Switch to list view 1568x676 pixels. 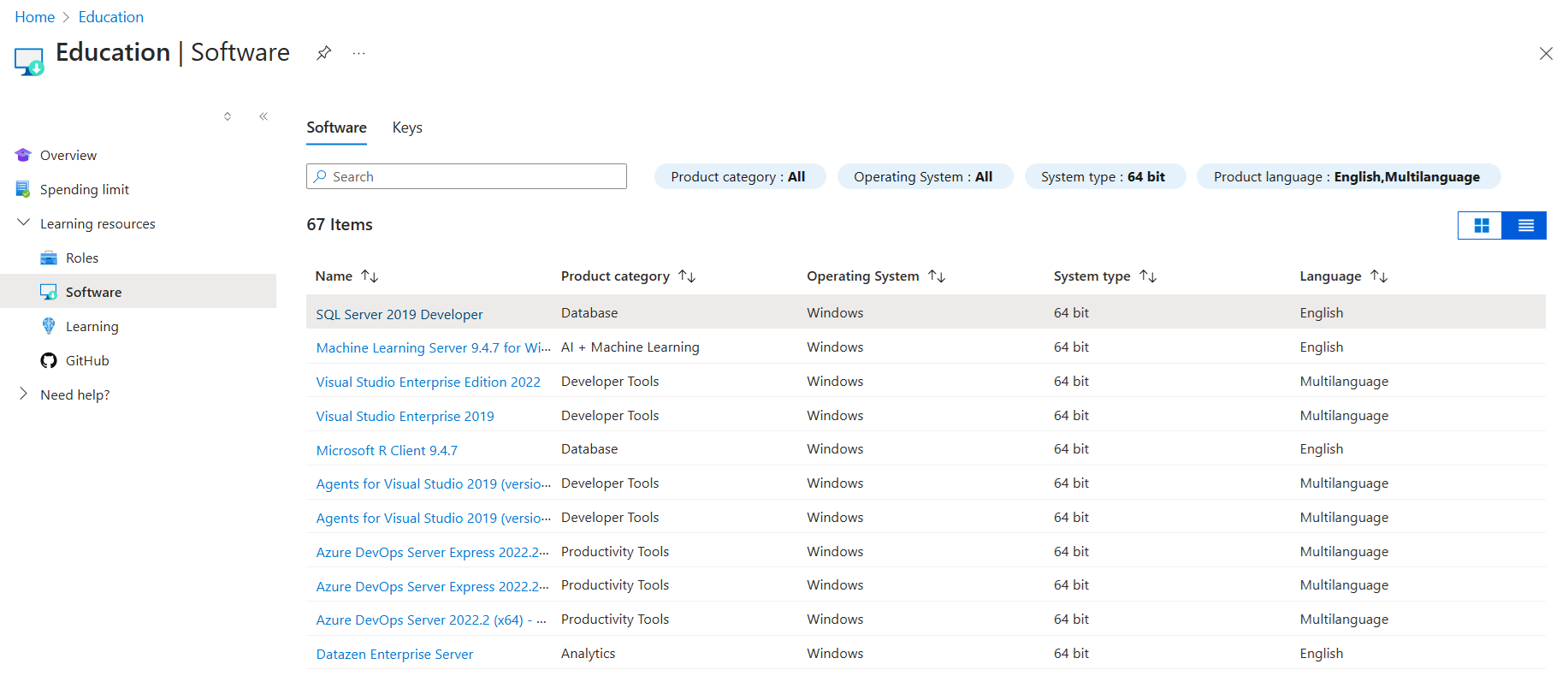coord(1524,225)
